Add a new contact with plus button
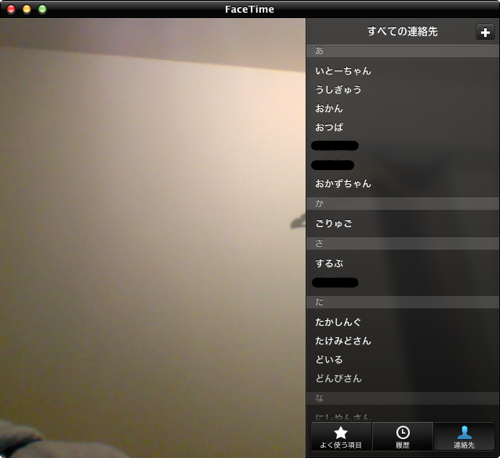The height and width of the screenshot is (458, 500). [485, 32]
